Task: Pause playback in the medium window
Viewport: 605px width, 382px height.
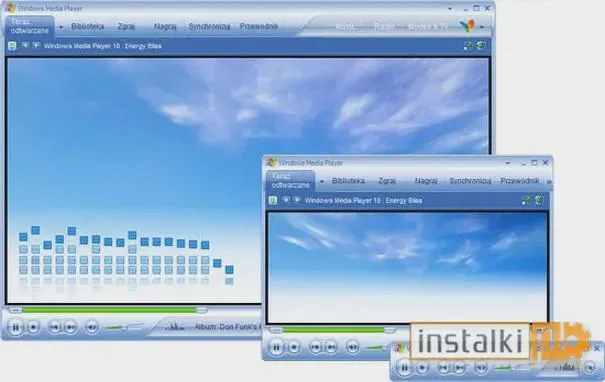Action: (276, 347)
